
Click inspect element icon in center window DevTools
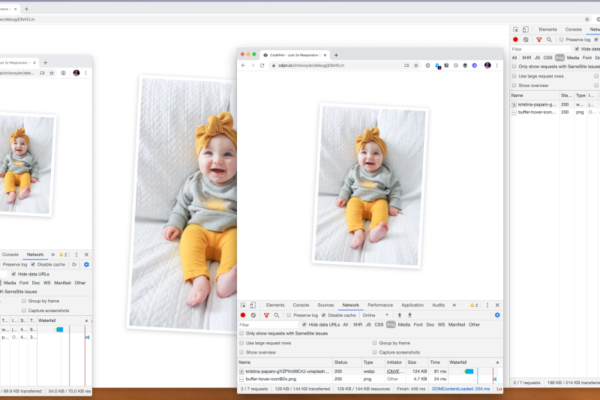tap(243, 305)
